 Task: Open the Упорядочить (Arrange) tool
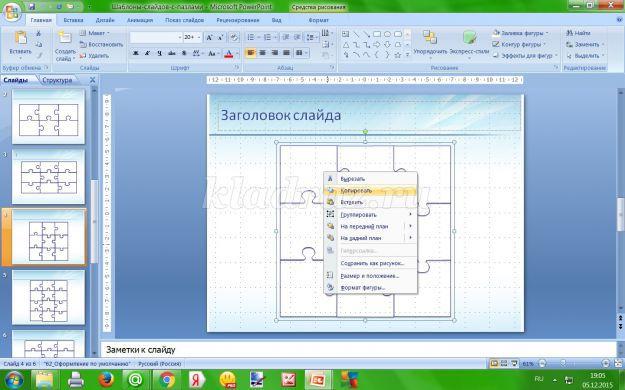tap(430, 39)
